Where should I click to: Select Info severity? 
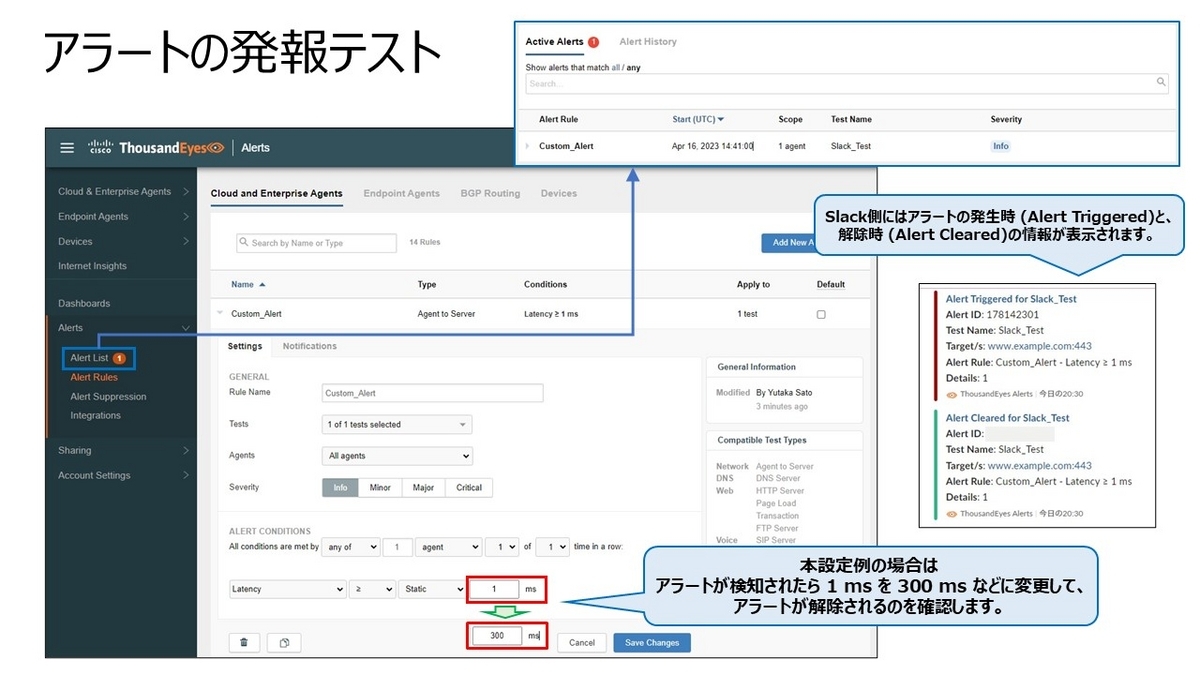tap(340, 488)
